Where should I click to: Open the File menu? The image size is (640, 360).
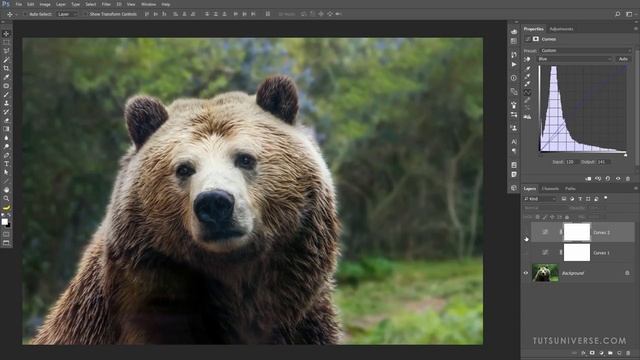tap(19, 4)
